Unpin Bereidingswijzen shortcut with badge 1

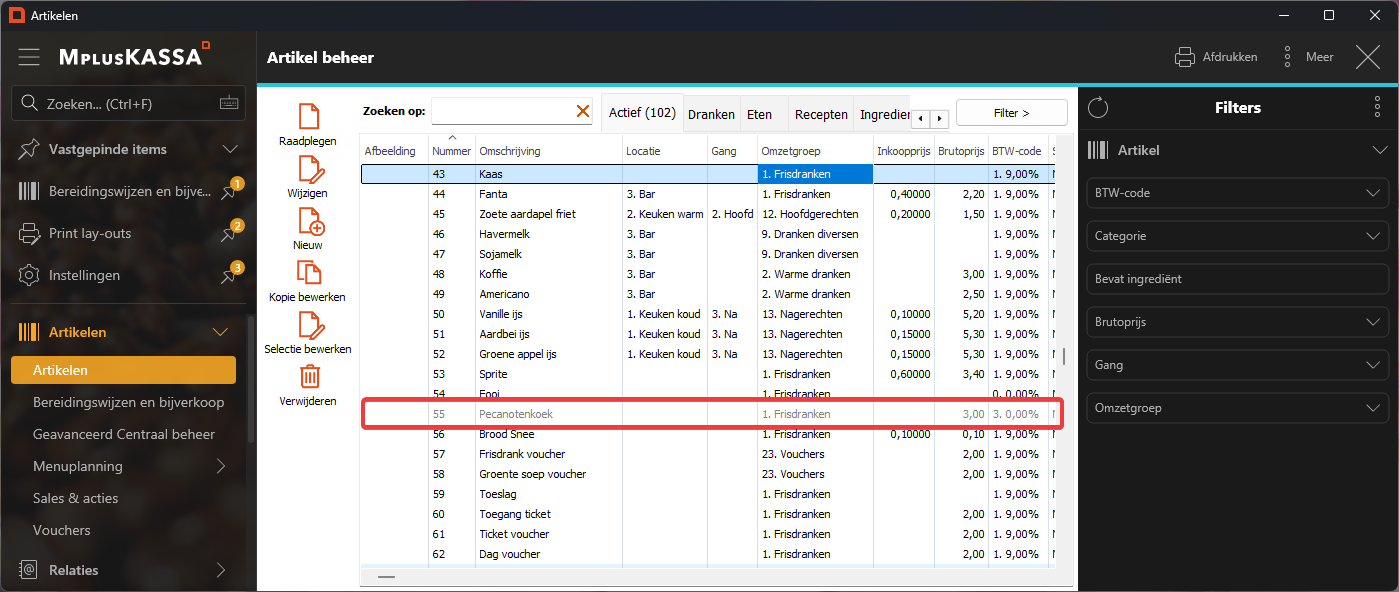point(230,191)
